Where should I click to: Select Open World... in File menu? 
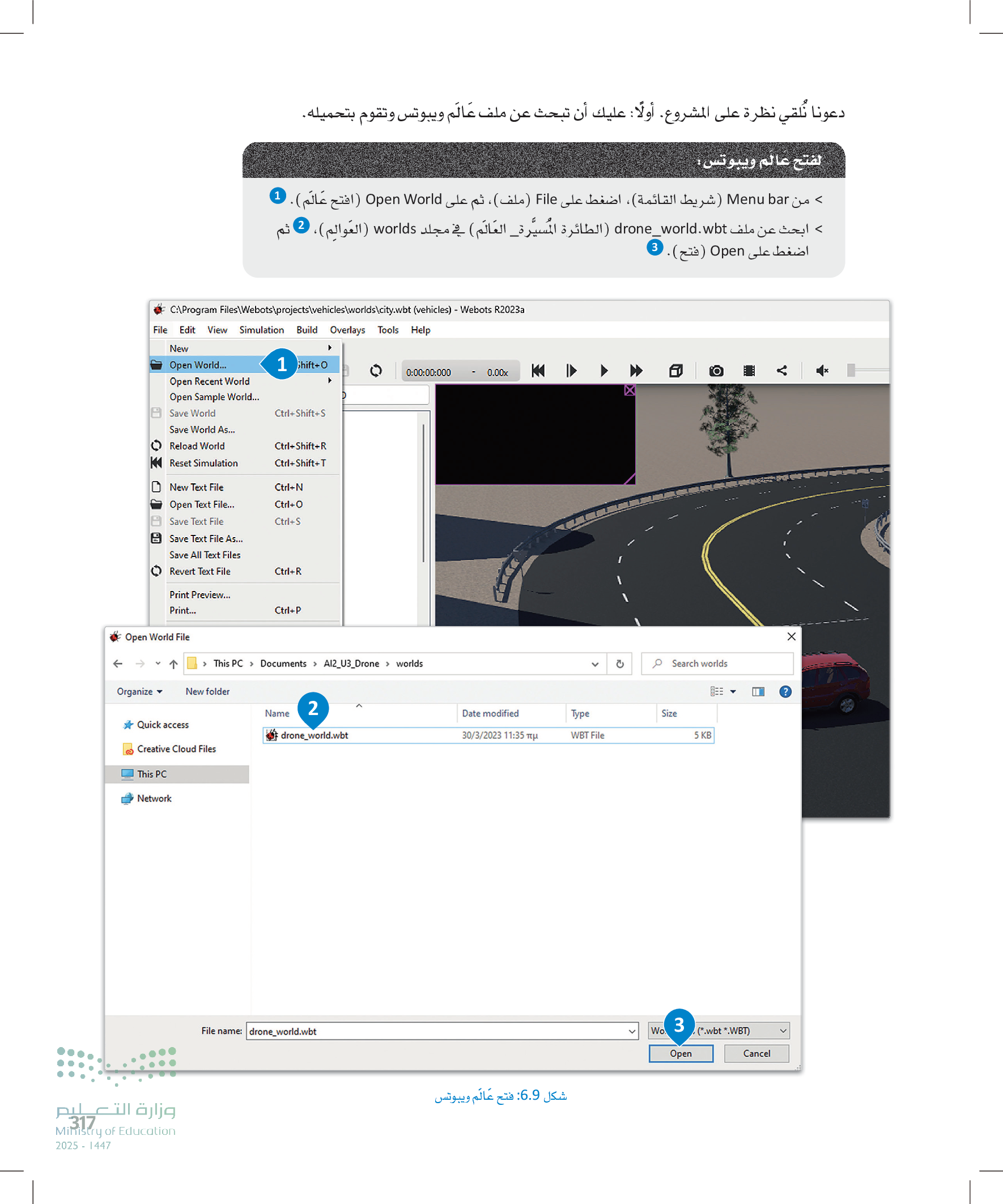198,365
